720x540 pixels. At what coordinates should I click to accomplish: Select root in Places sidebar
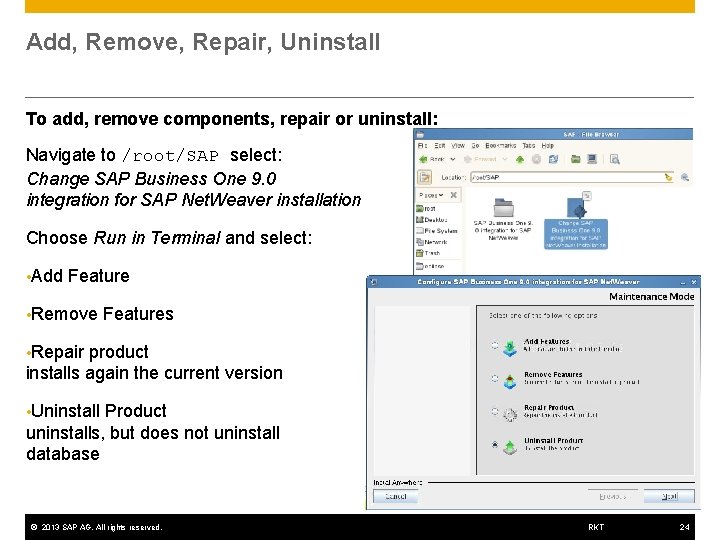(x=427, y=208)
